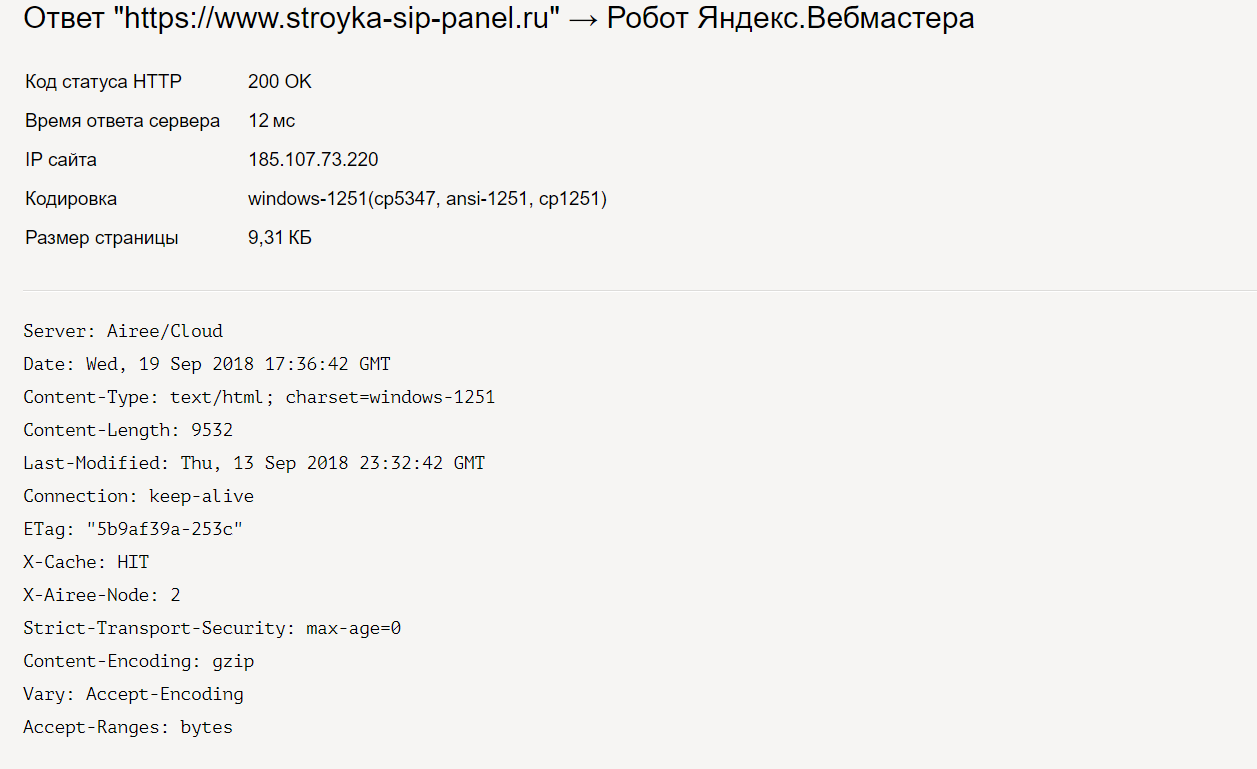Click the Content-Type header line
Screen dimensions: 1257x769
point(259,397)
